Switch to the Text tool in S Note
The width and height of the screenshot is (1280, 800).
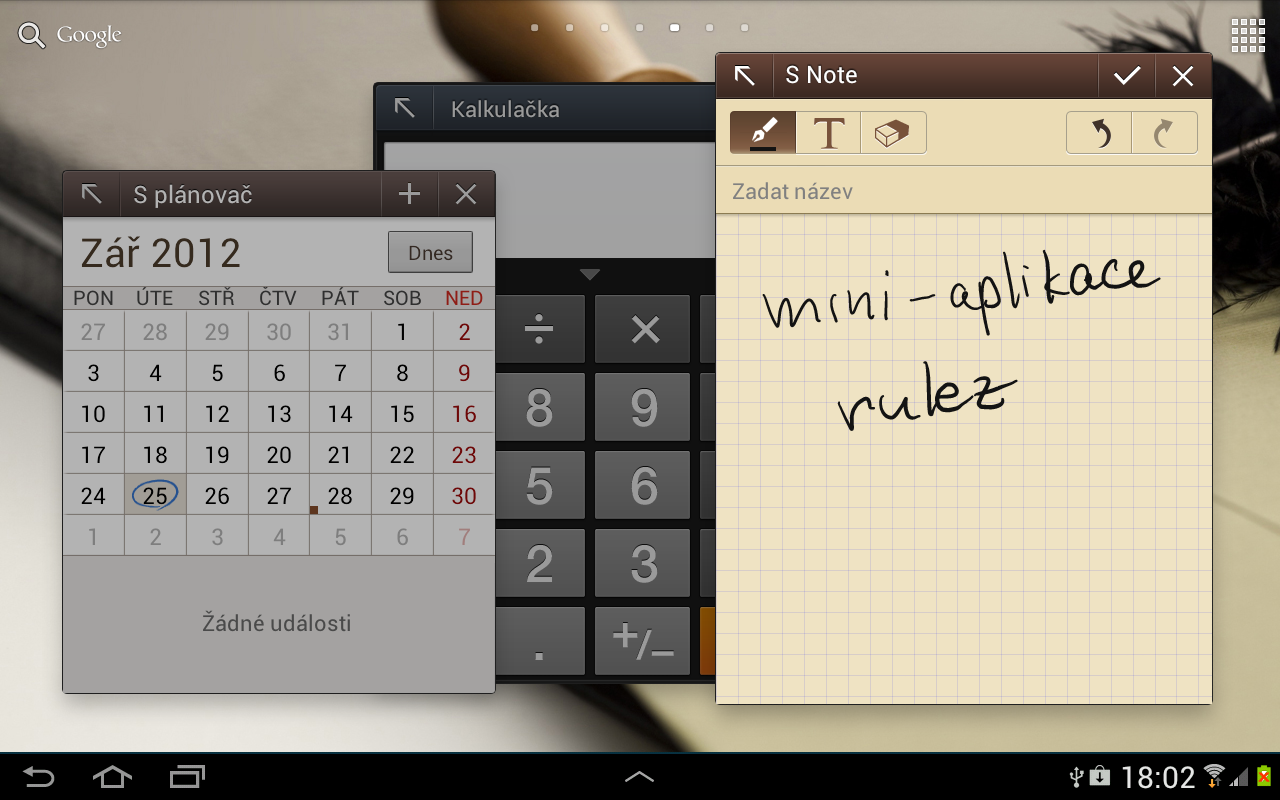(x=827, y=132)
